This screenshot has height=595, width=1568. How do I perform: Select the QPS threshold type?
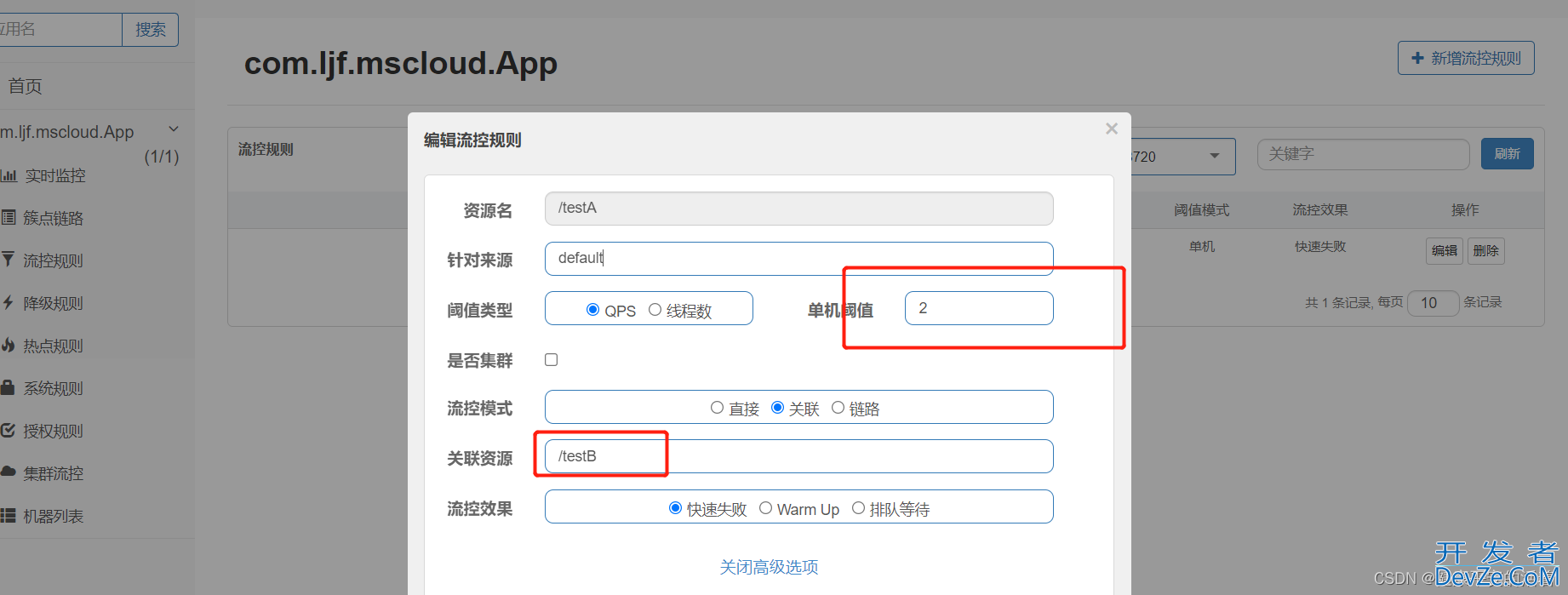tap(592, 310)
